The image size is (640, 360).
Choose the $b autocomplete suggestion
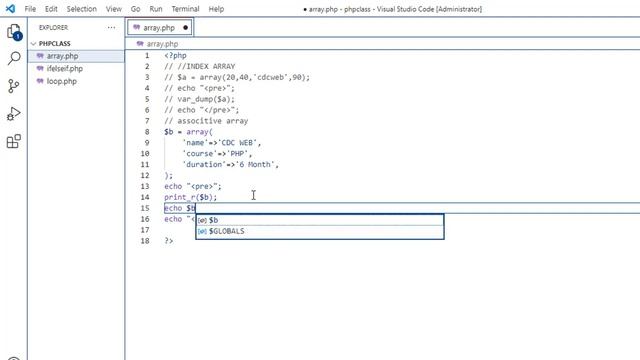pyautogui.click(x=320, y=220)
